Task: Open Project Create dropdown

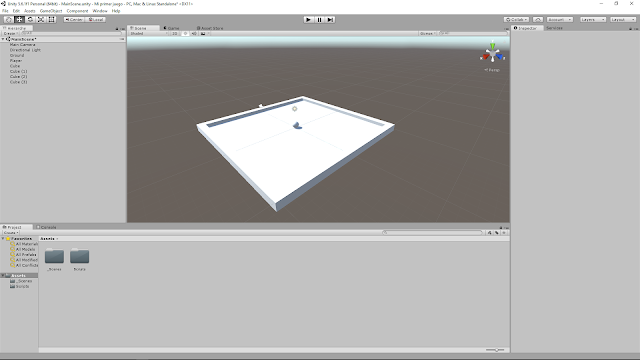Action: pos(11,233)
